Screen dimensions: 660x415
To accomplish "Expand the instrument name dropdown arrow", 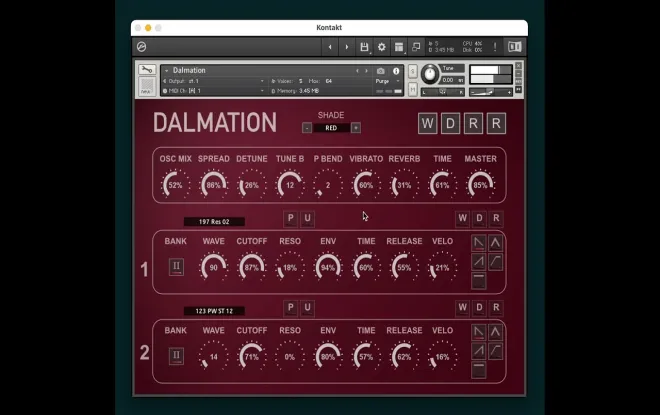I will 166,71.
